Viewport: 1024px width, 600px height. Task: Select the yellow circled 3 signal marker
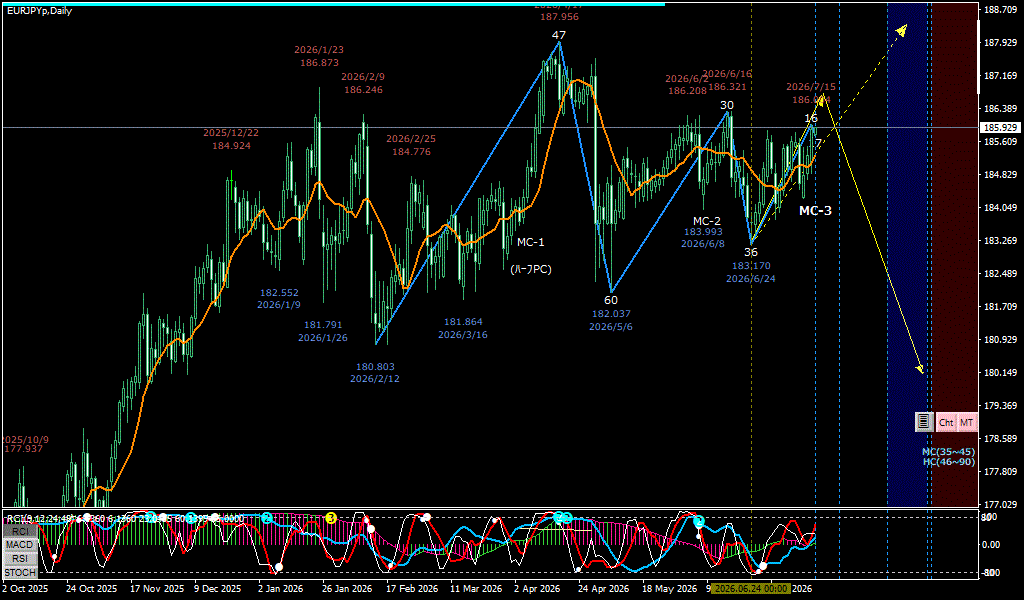[x=330, y=518]
